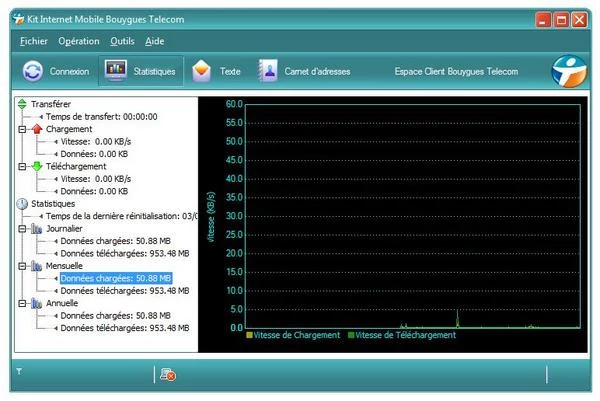This screenshot has height=401, width=600.
Task: Select Téléchargement Données: 0.00 KB row
Action: click(94, 191)
